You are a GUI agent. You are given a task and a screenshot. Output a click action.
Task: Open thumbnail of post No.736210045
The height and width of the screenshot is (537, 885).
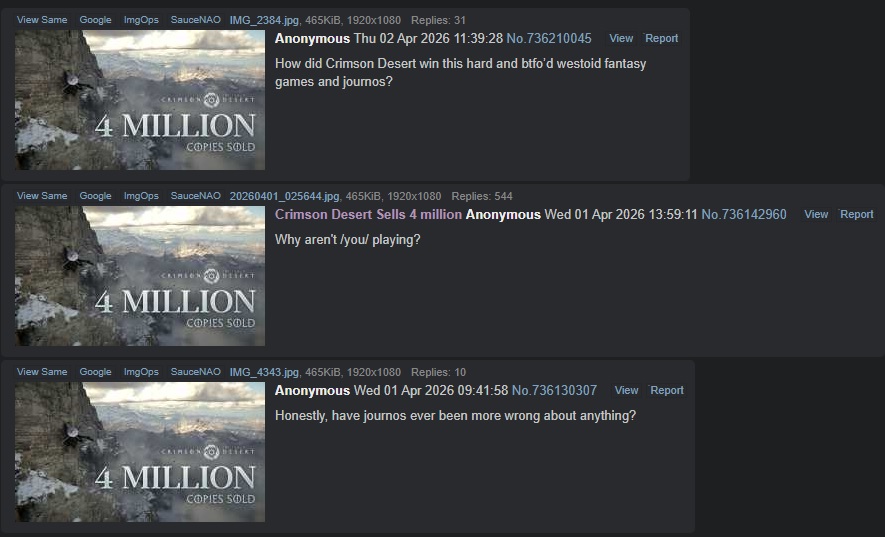tap(140, 100)
